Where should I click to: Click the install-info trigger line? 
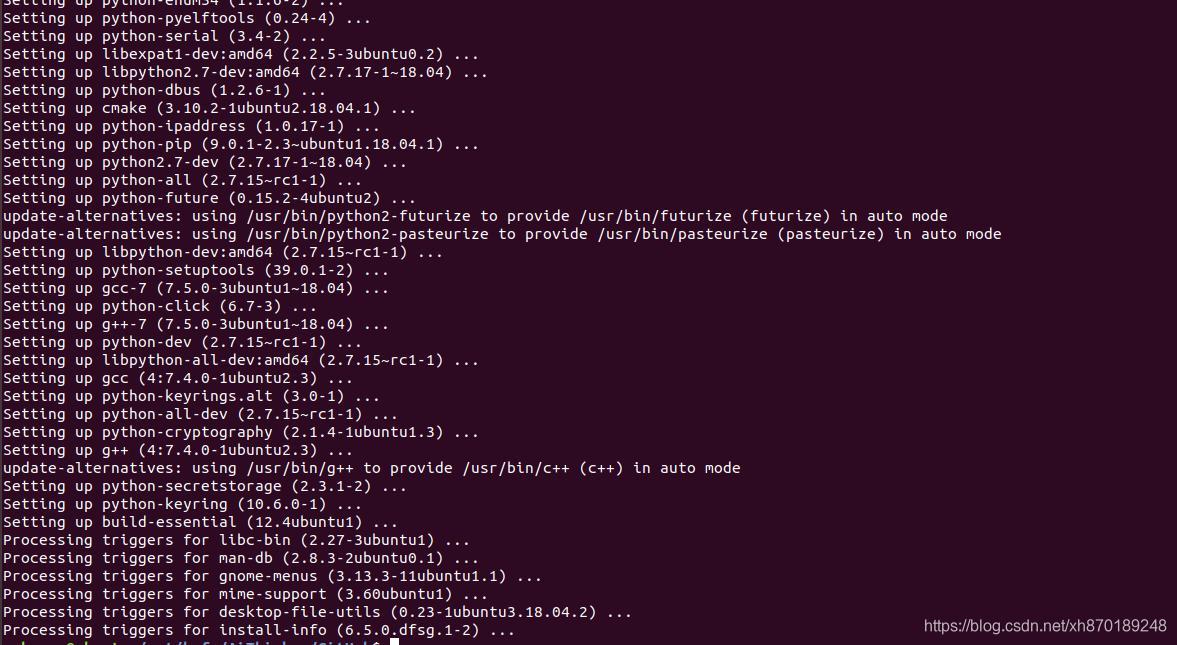click(x=259, y=631)
